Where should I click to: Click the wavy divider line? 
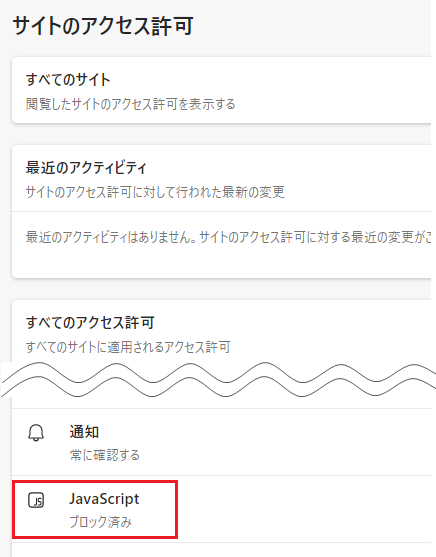click(x=218, y=379)
